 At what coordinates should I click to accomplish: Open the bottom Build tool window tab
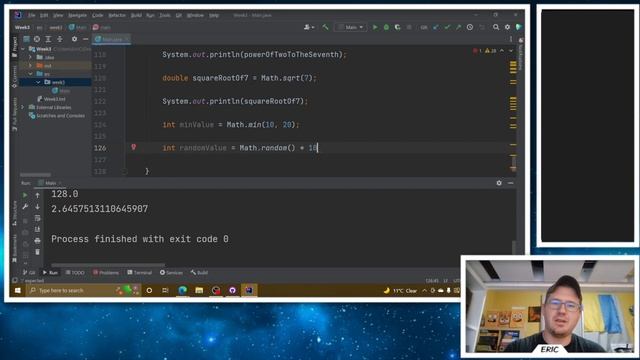[x=199, y=273]
